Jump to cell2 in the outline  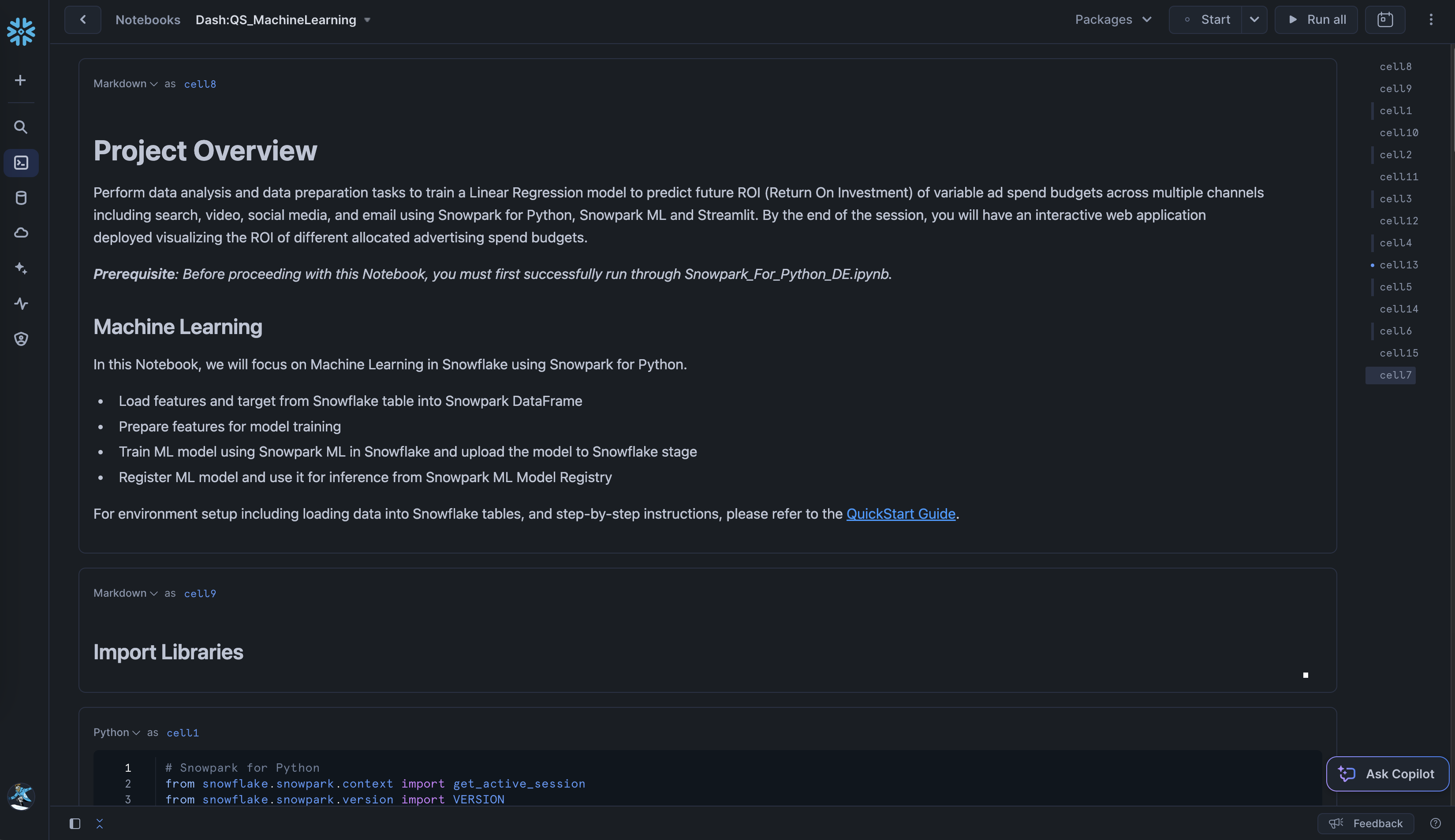point(1395,155)
